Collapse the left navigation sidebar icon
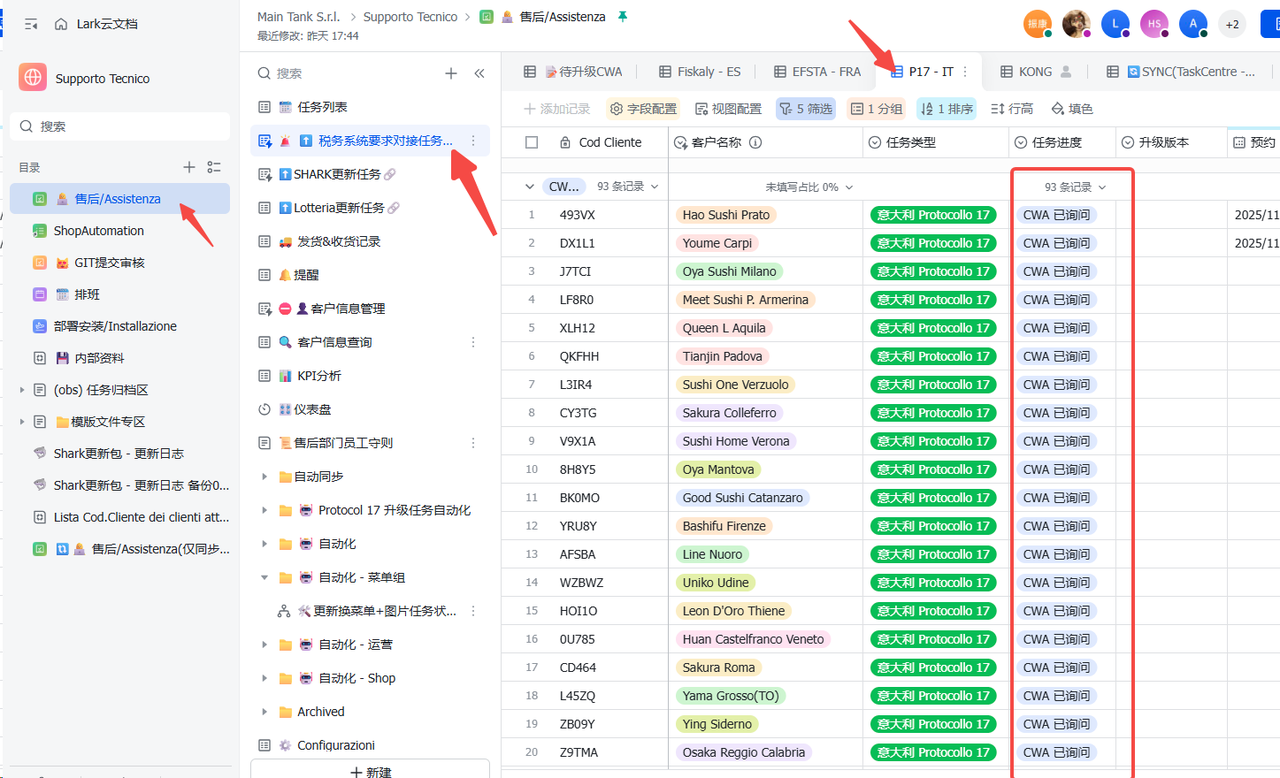Image resolution: width=1280 pixels, height=778 pixels. click(x=31, y=24)
